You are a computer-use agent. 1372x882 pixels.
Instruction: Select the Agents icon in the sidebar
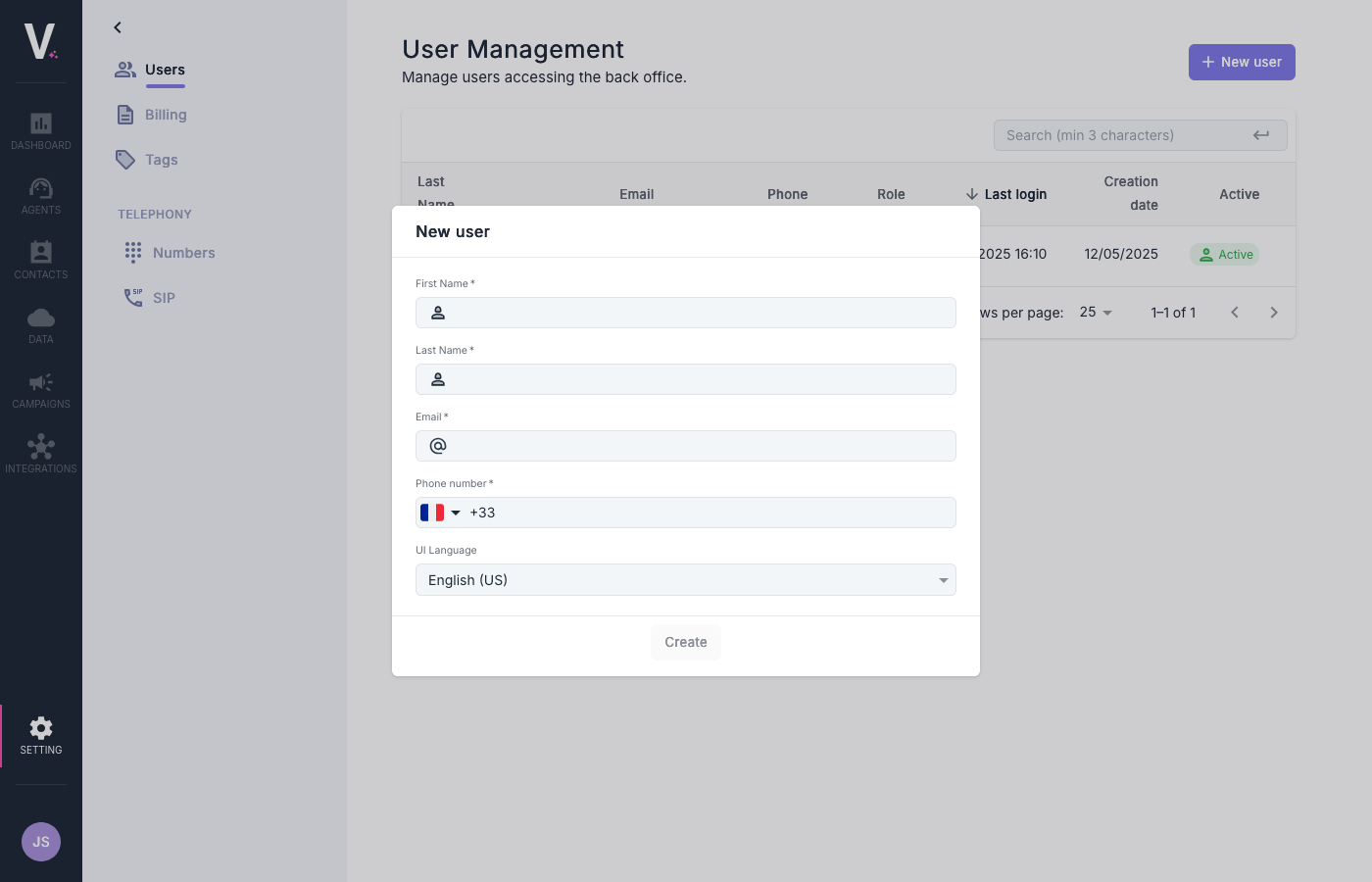pyautogui.click(x=40, y=195)
